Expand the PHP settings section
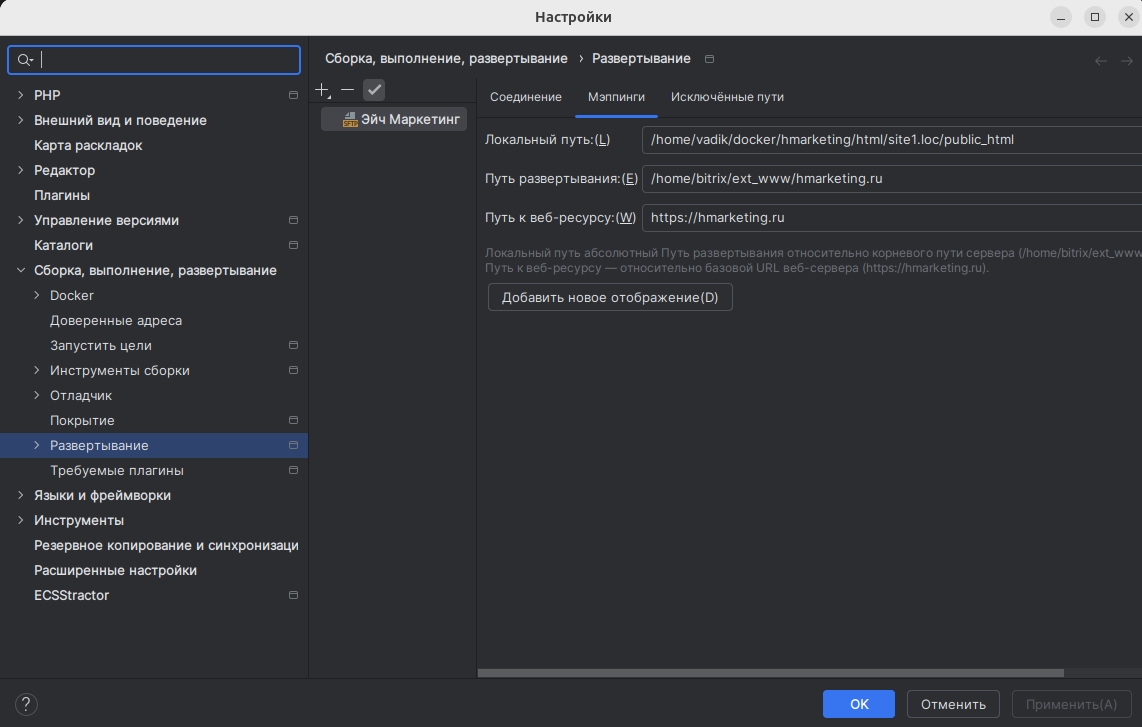 tap(21, 95)
